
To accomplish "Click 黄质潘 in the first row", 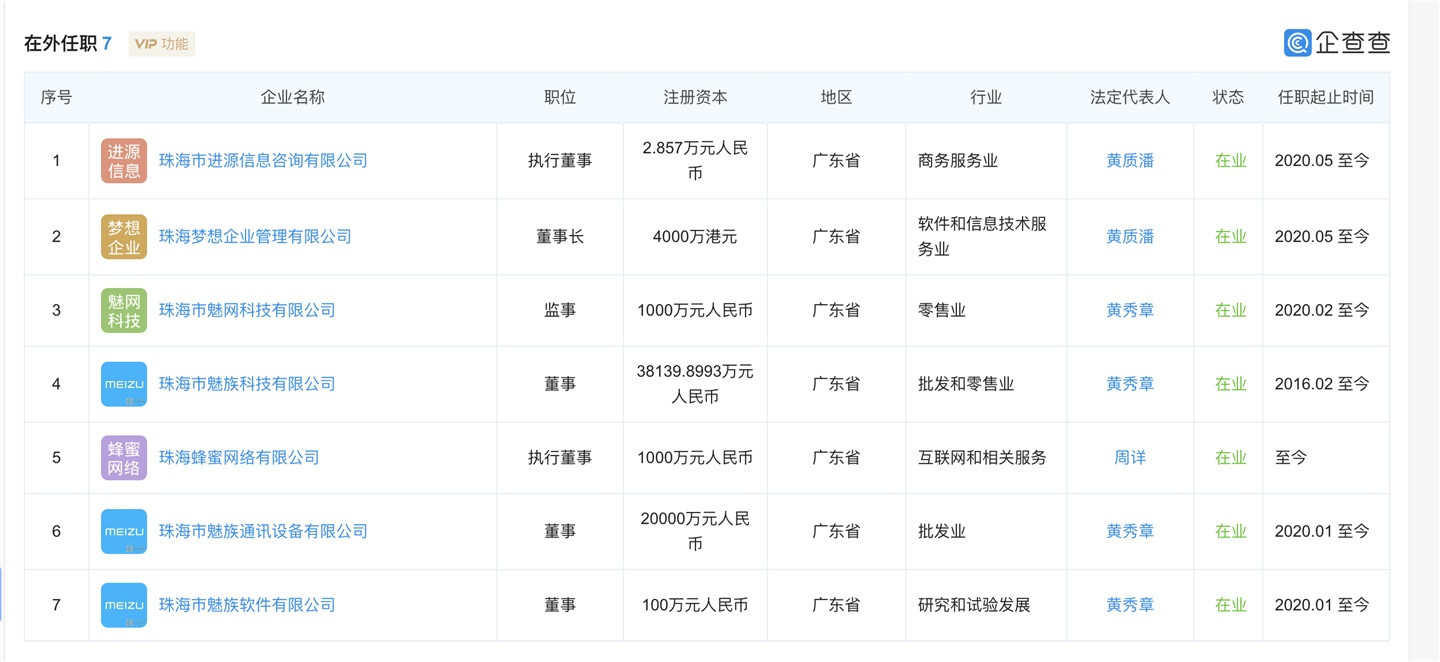I will point(1130,161).
